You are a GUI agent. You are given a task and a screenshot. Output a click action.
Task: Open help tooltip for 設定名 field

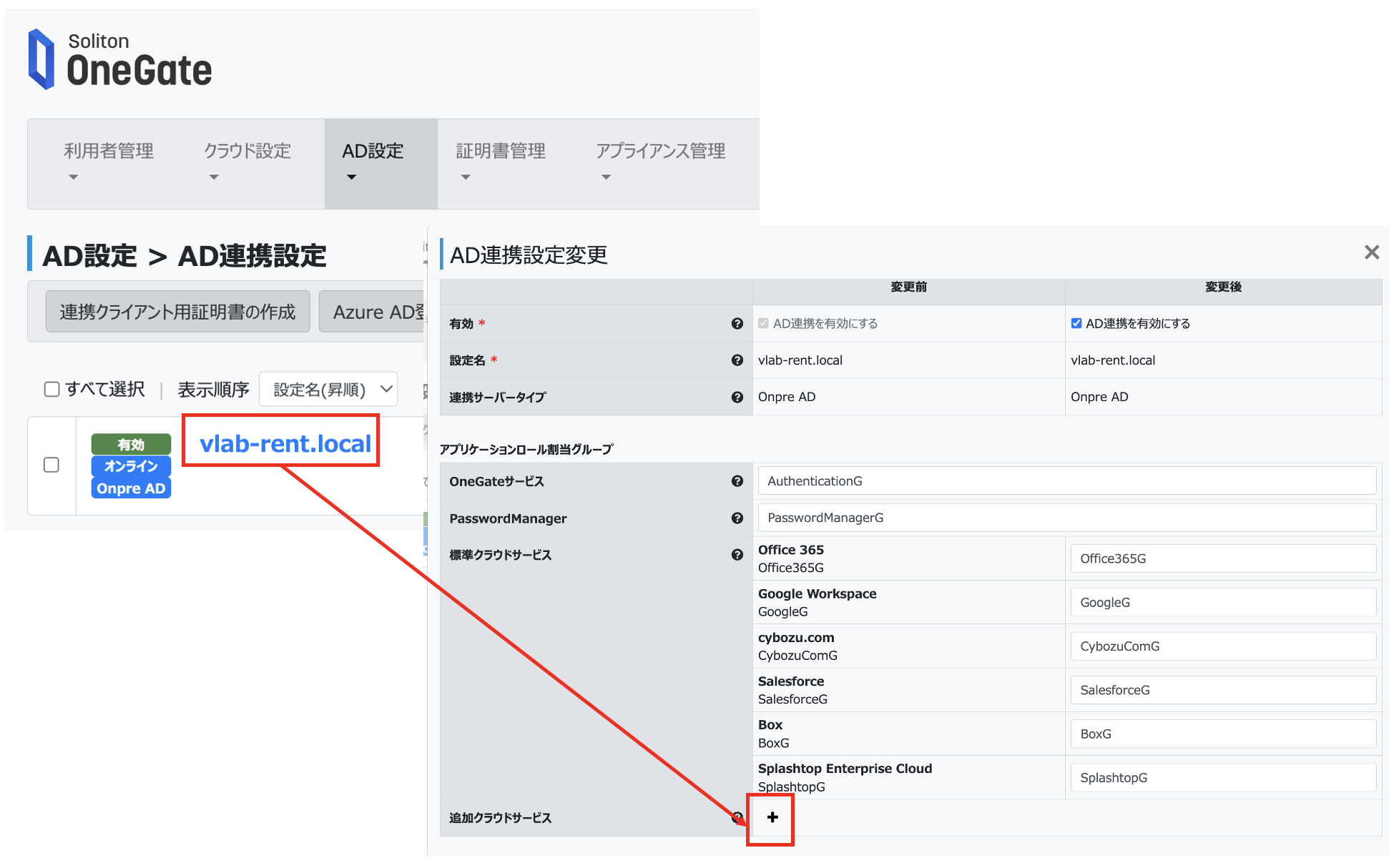737,360
